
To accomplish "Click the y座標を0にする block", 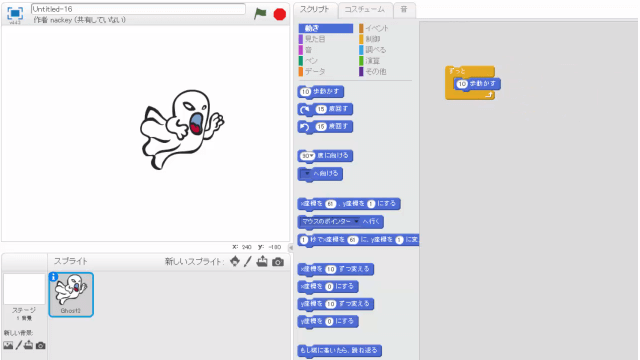I will [x=328, y=322].
